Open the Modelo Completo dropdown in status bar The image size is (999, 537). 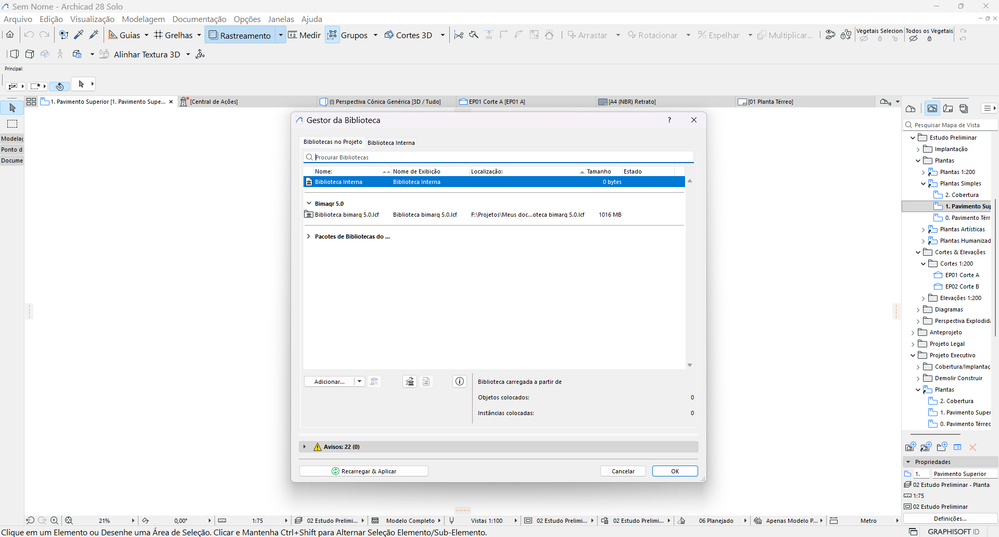coord(439,520)
